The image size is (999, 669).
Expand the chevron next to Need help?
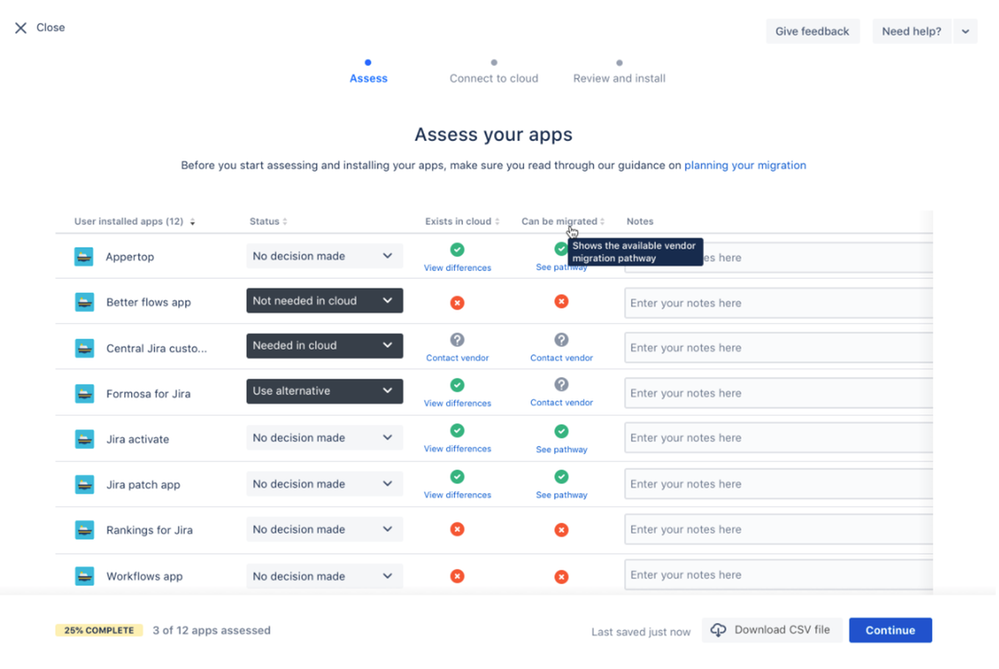965,31
